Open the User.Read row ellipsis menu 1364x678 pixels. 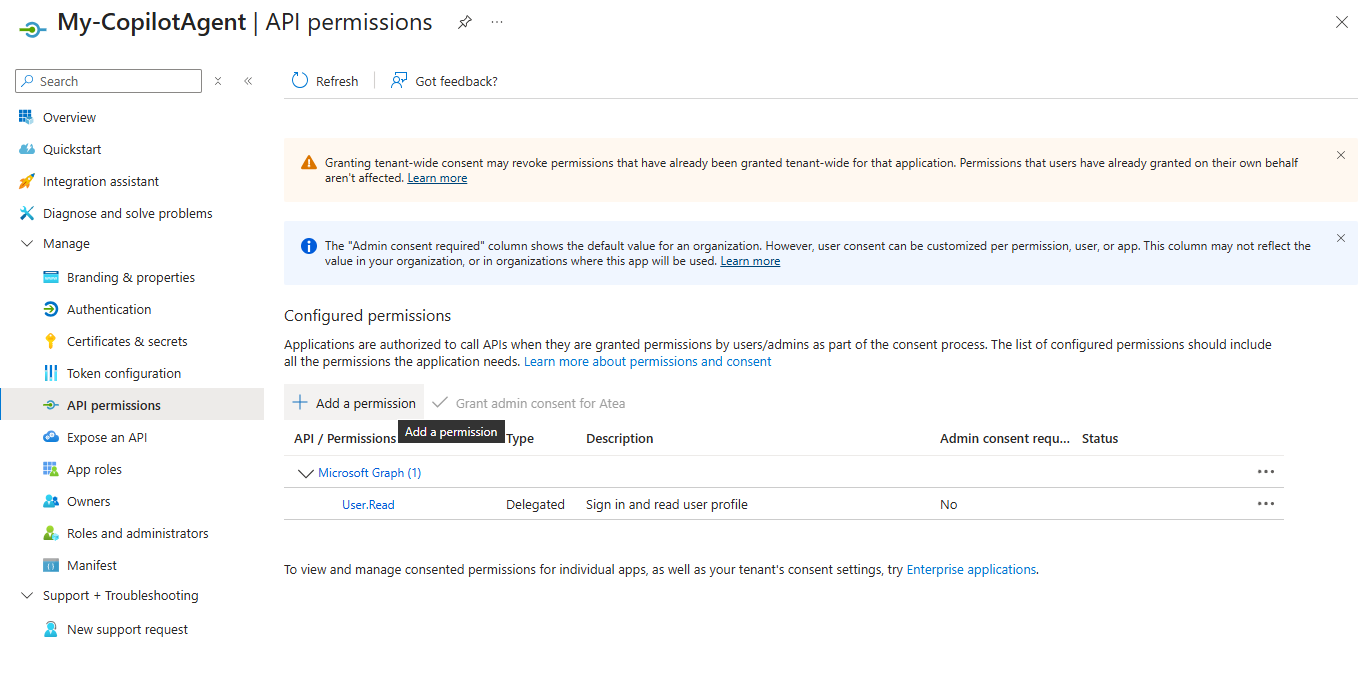click(1266, 504)
